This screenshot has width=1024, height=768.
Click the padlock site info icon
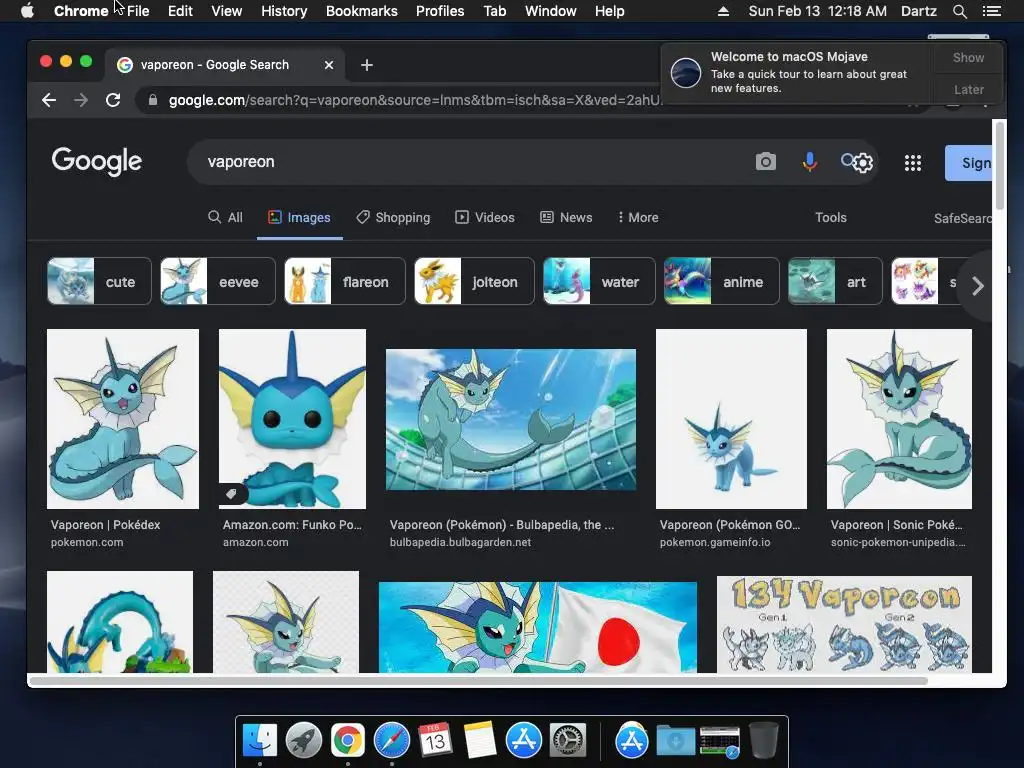(153, 100)
